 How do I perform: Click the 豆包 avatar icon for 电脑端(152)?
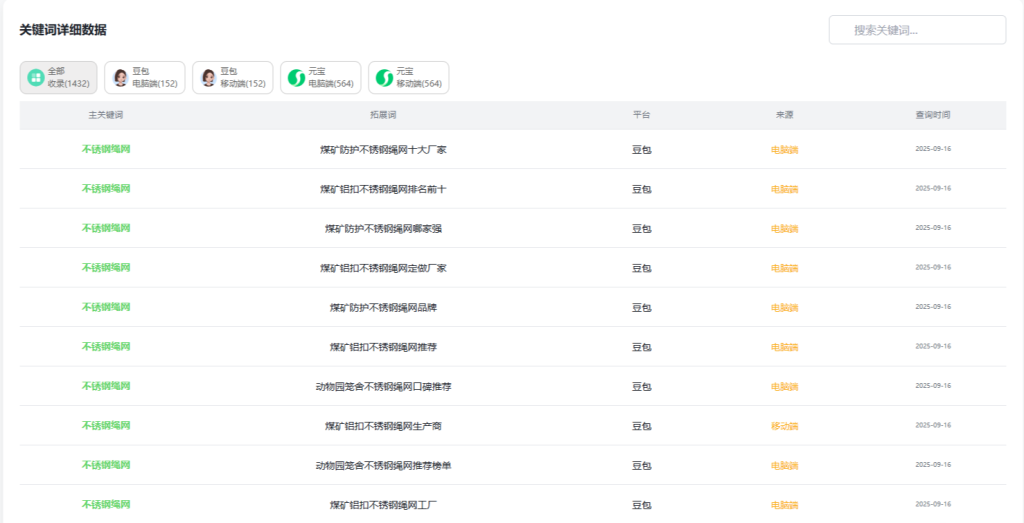point(120,77)
